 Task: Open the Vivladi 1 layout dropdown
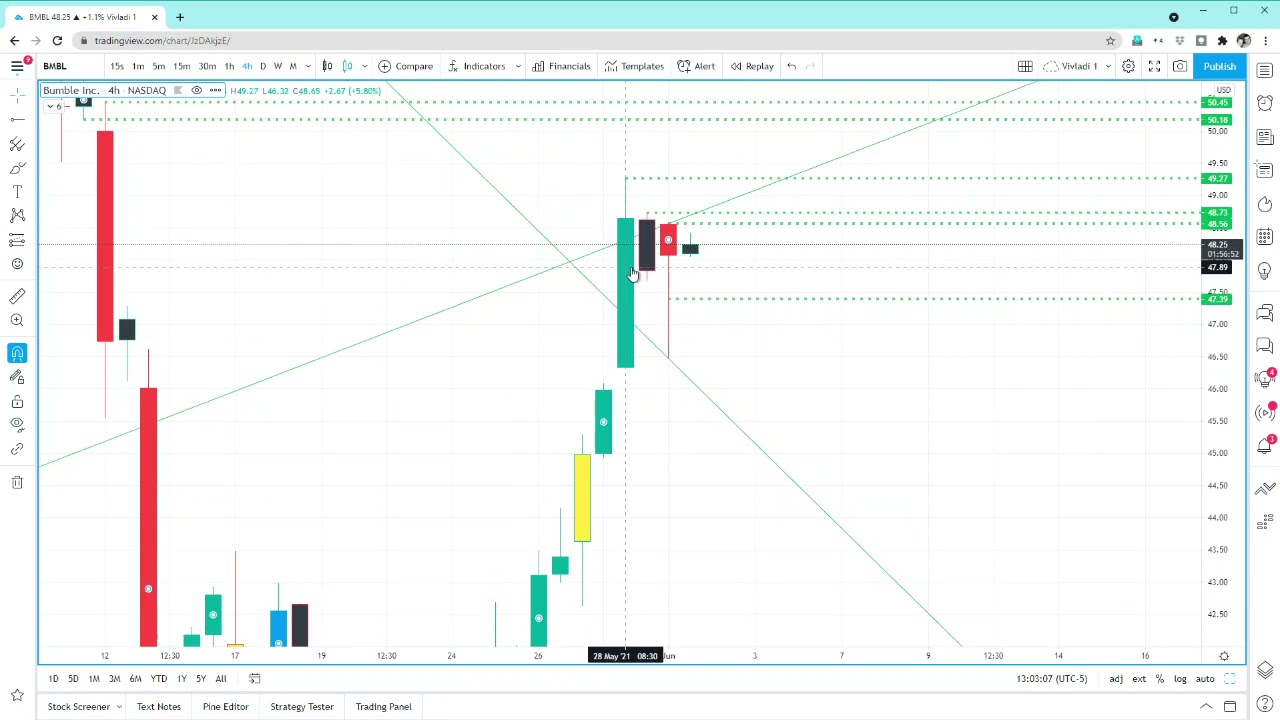(x=1077, y=66)
